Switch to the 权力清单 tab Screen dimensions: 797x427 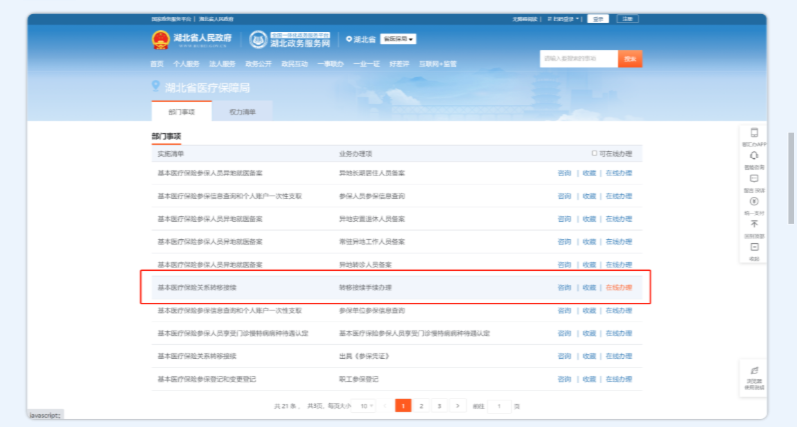point(242,112)
